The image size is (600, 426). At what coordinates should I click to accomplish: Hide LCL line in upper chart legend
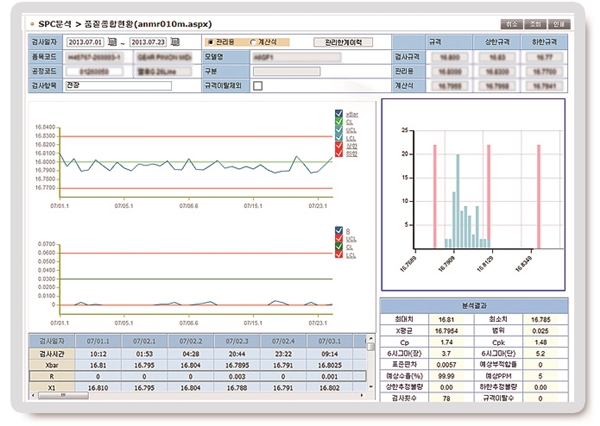(339, 139)
